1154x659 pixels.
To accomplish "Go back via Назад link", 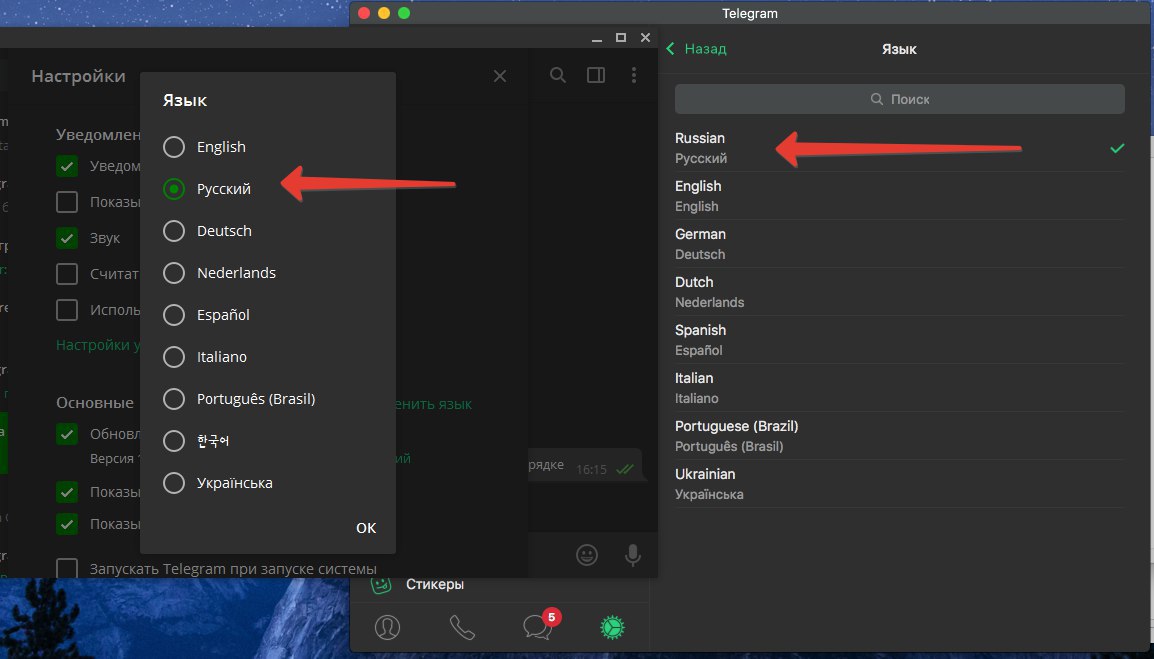I will click(x=705, y=49).
